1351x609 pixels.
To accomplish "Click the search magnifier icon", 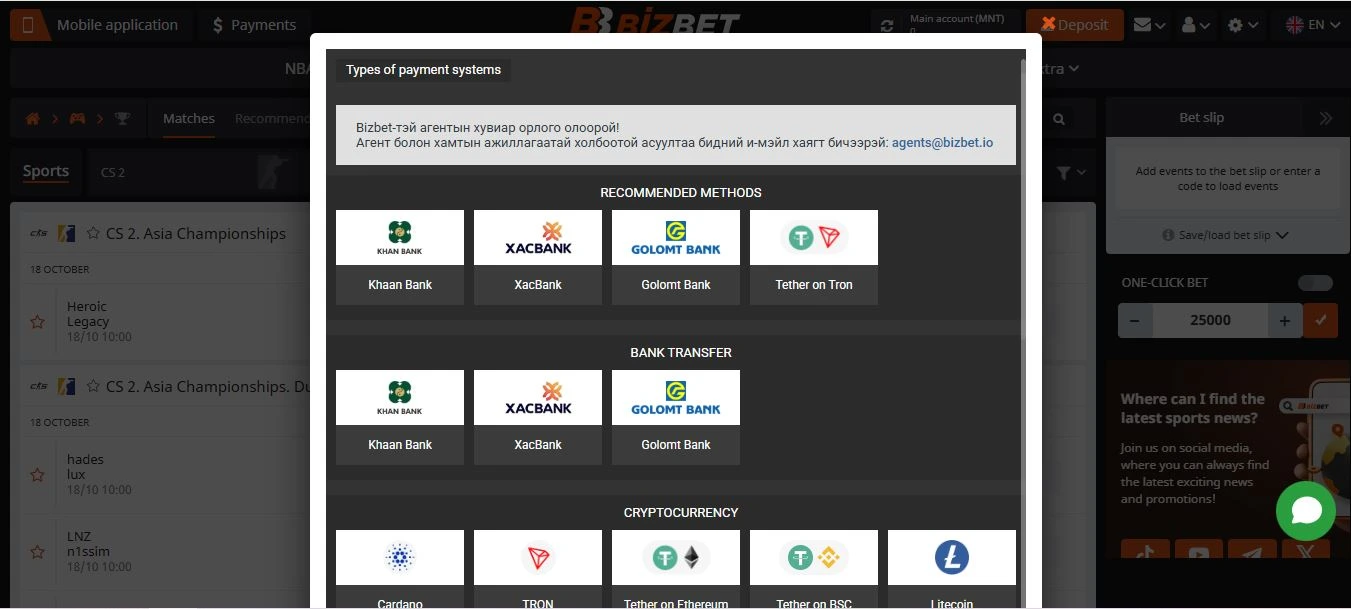I will point(1059,119).
